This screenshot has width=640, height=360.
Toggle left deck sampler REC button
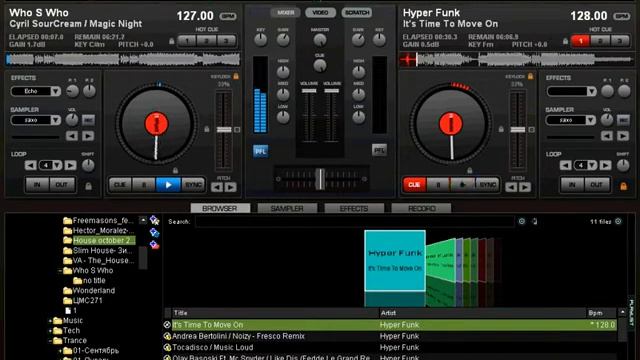coord(88,120)
